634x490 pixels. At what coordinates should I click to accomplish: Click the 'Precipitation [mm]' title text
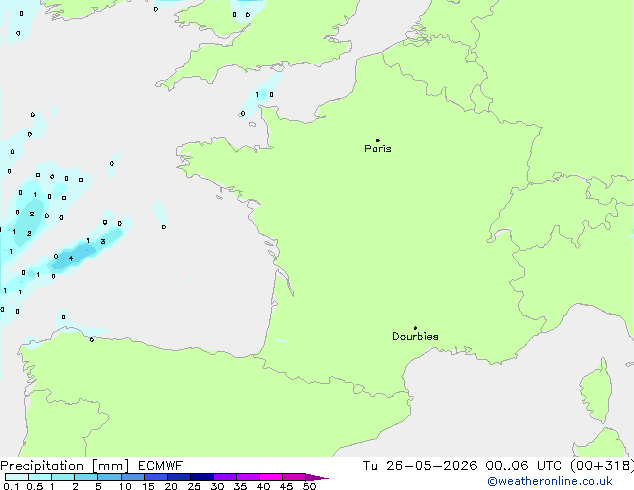point(65,466)
